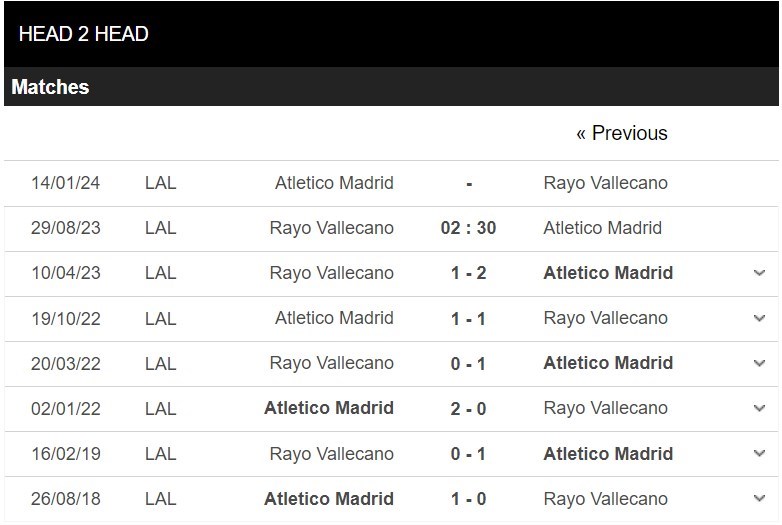Expand the 20/03/22 match row chevron

(x=759, y=363)
